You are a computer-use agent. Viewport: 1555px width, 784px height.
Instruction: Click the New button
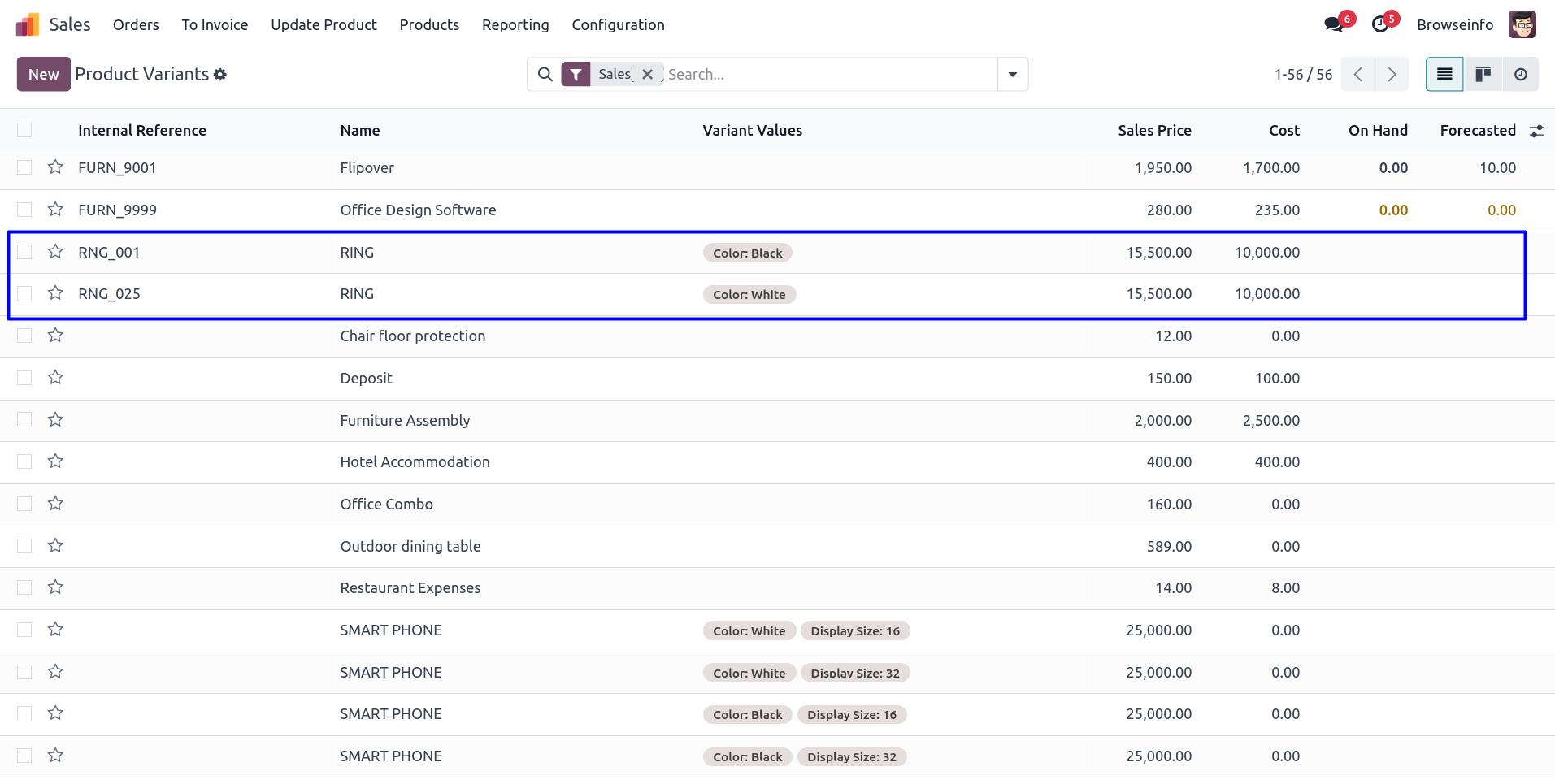coord(43,75)
